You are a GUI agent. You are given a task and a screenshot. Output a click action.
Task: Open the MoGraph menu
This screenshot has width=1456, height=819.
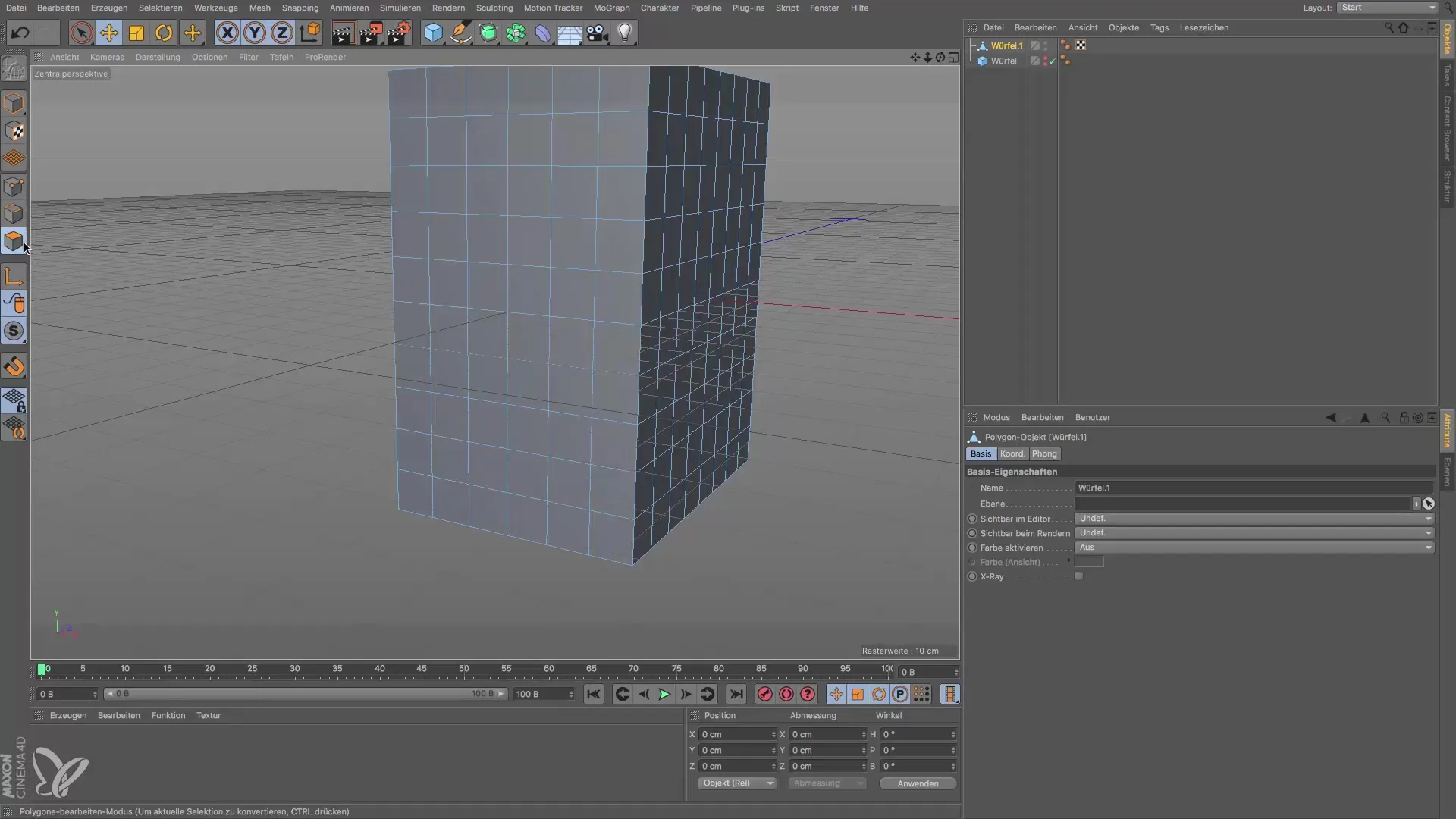tap(611, 8)
